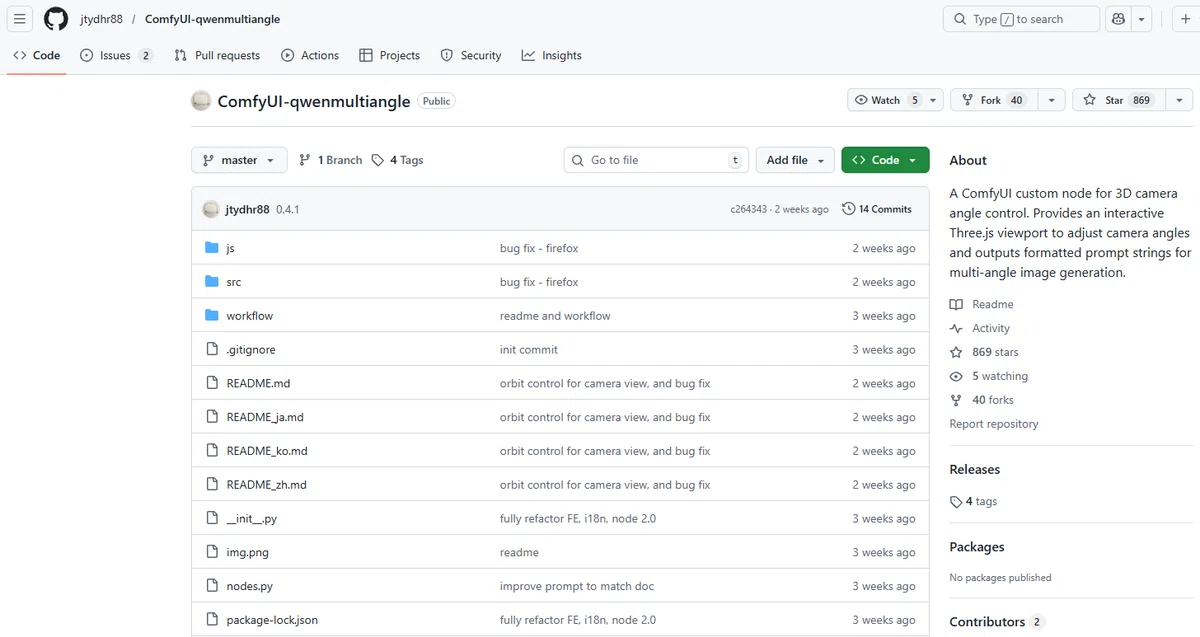Open 'readme and workflow' commit message
Viewport: 1200px width, 637px height.
click(x=555, y=316)
